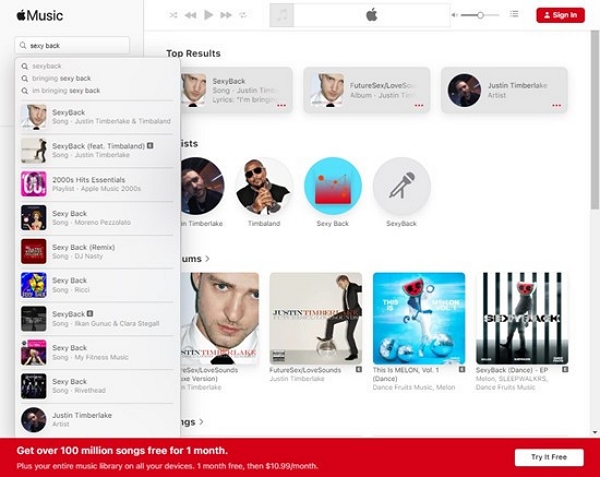Click the vertical scrollbar of results
Image resolution: width=600 pixels, height=477 pixels.
tap(595, 120)
